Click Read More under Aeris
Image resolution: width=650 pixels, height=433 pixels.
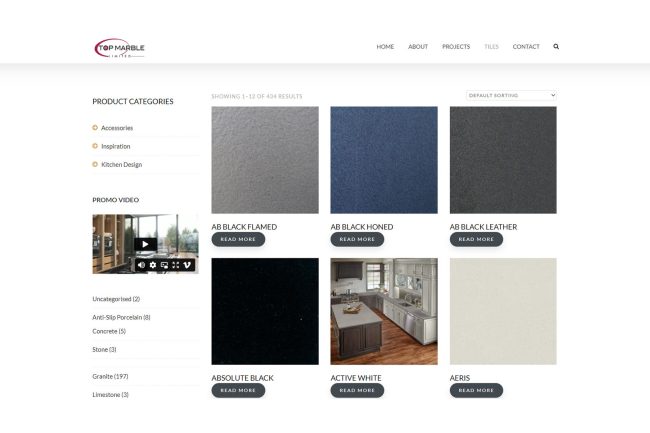[476, 391]
